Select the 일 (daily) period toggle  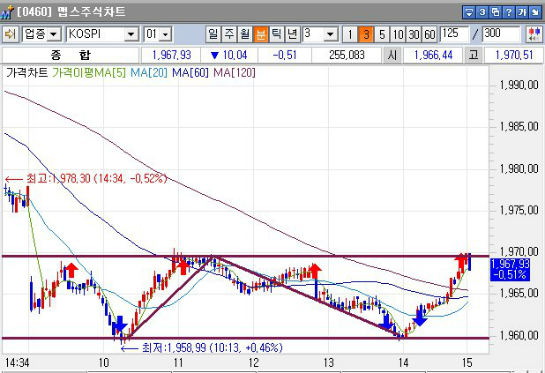tap(213, 34)
